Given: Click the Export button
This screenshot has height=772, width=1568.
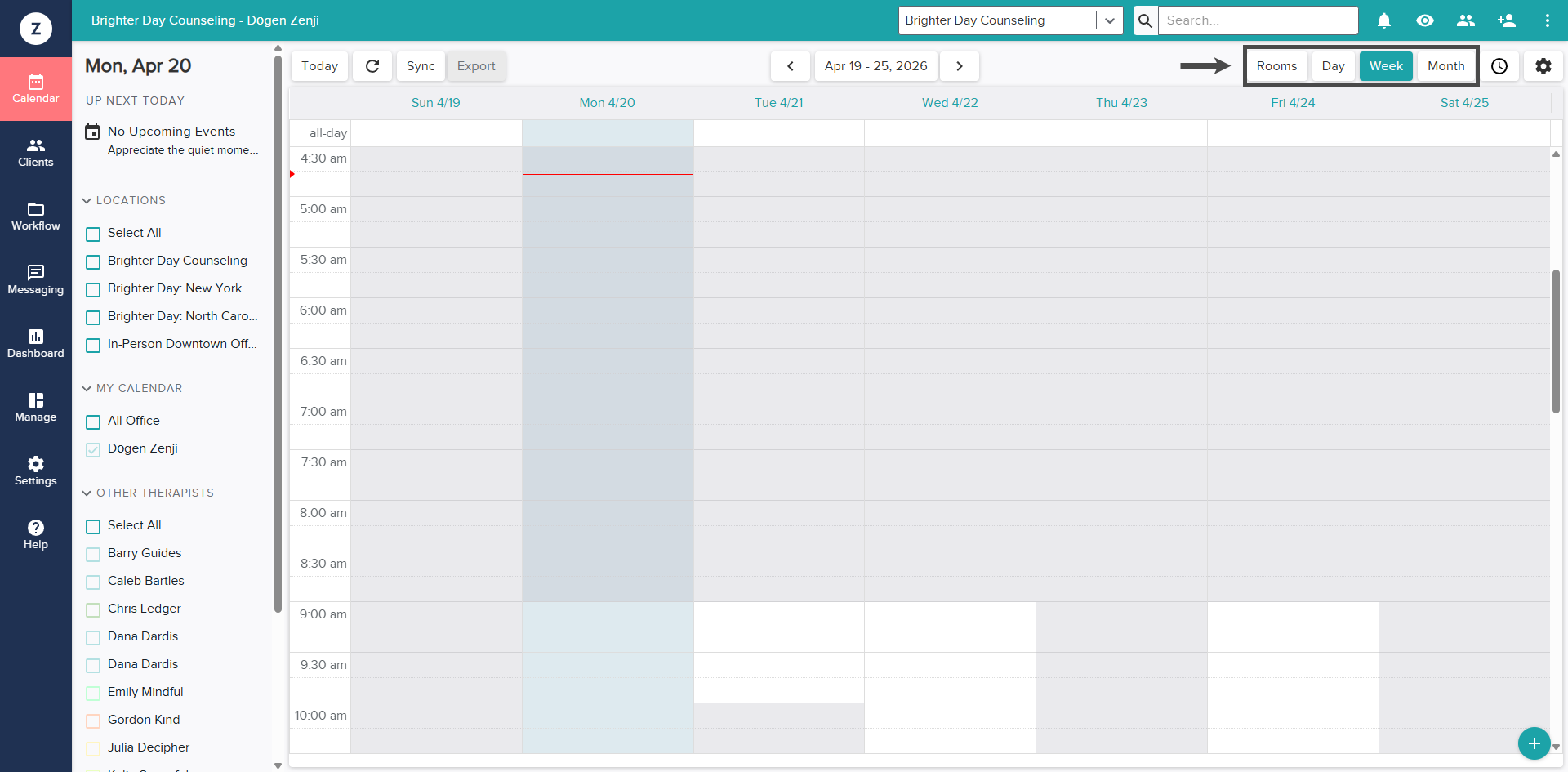Looking at the screenshot, I should click(476, 66).
